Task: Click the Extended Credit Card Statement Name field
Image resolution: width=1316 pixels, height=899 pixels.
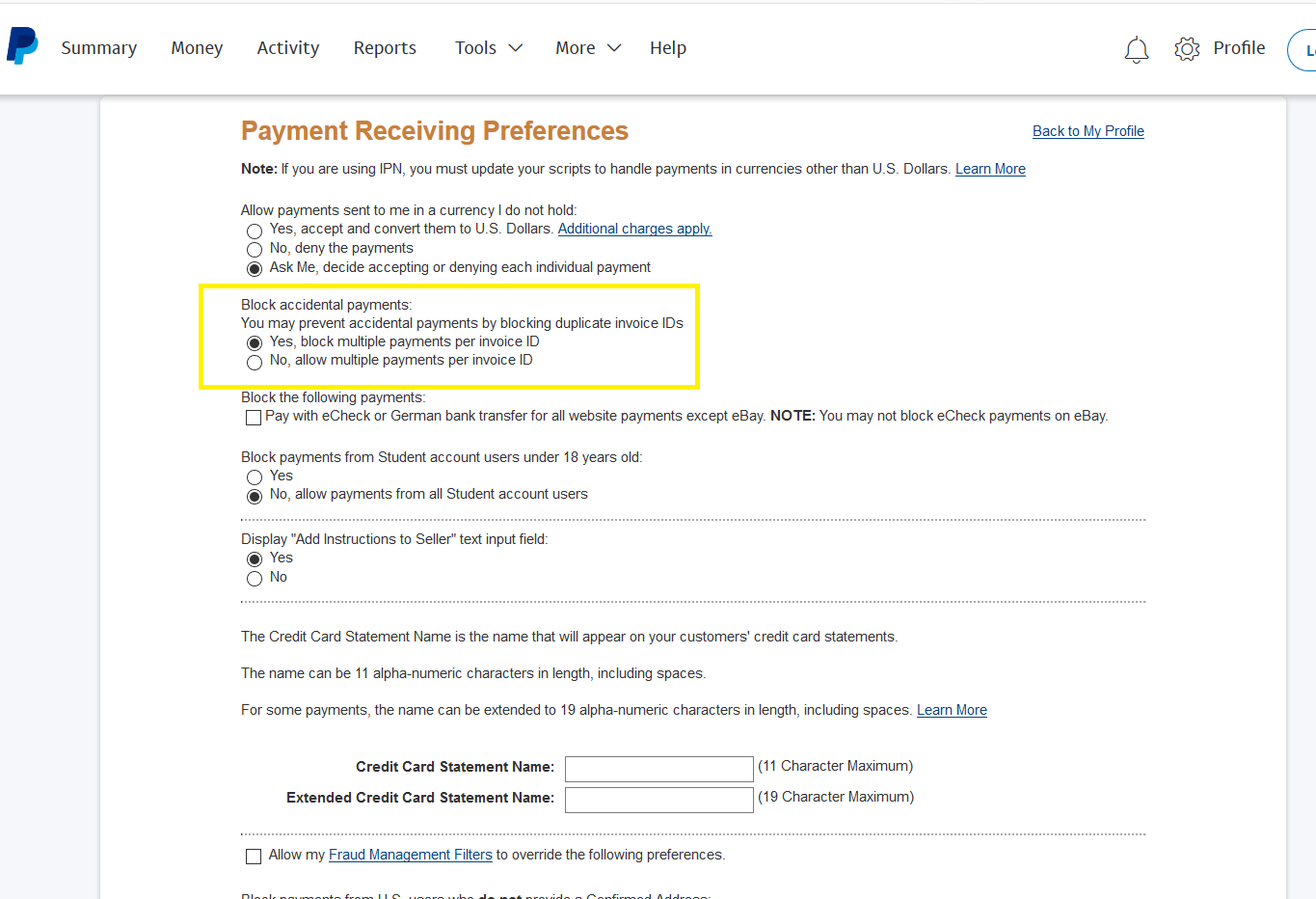Action: pyautogui.click(x=658, y=800)
